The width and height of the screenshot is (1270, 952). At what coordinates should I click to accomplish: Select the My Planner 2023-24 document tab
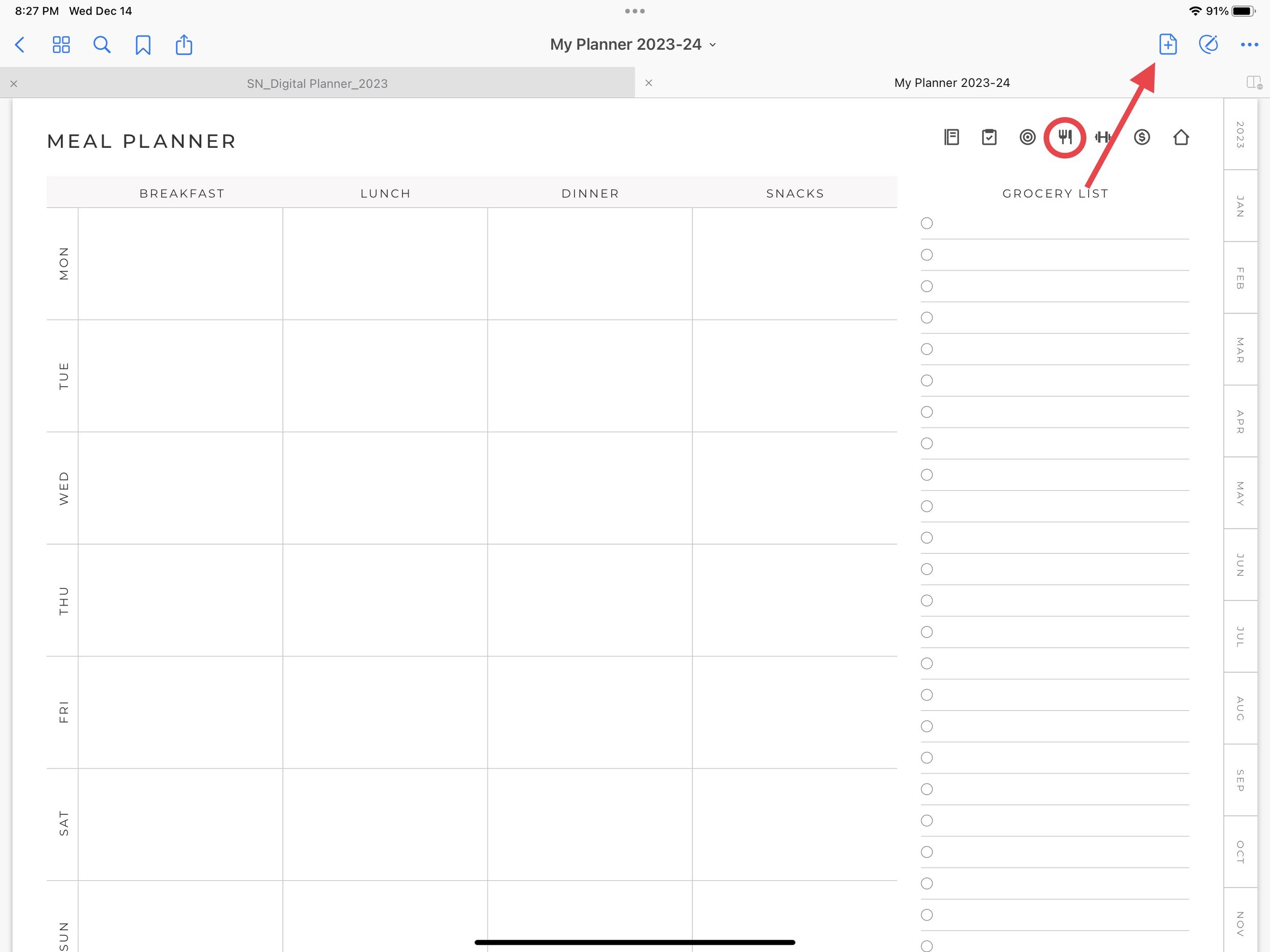[952, 83]
